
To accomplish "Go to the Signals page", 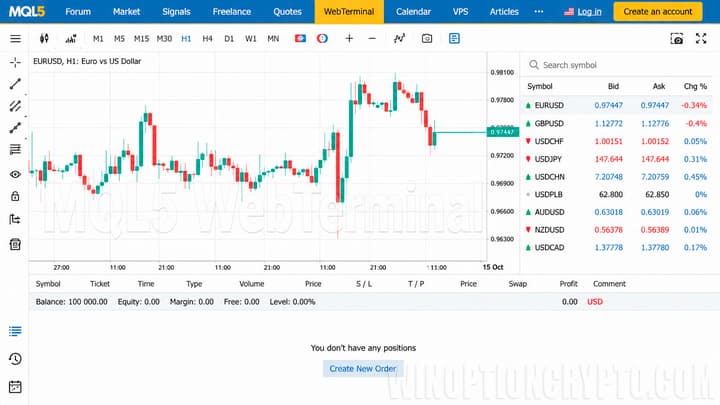I will [x=176, y=11].
